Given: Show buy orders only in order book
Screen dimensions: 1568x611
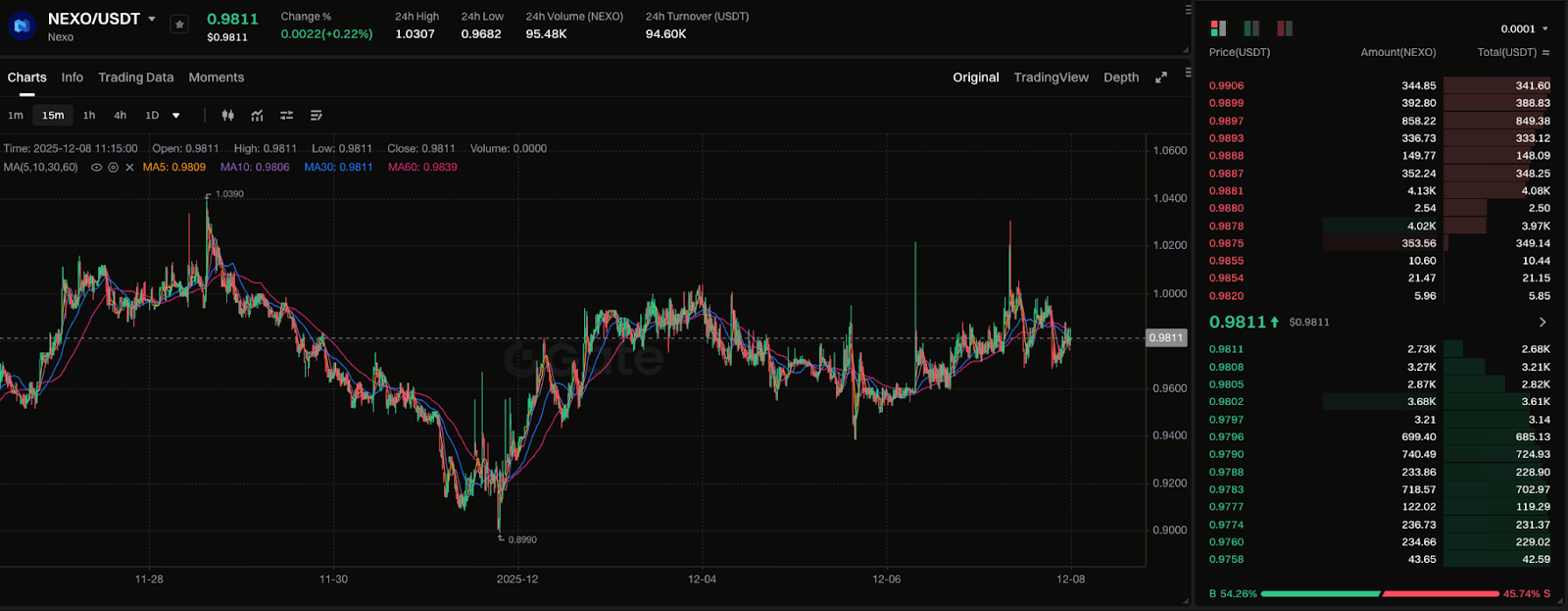Looking at the screenshot, I should [x=1251, y=28].
